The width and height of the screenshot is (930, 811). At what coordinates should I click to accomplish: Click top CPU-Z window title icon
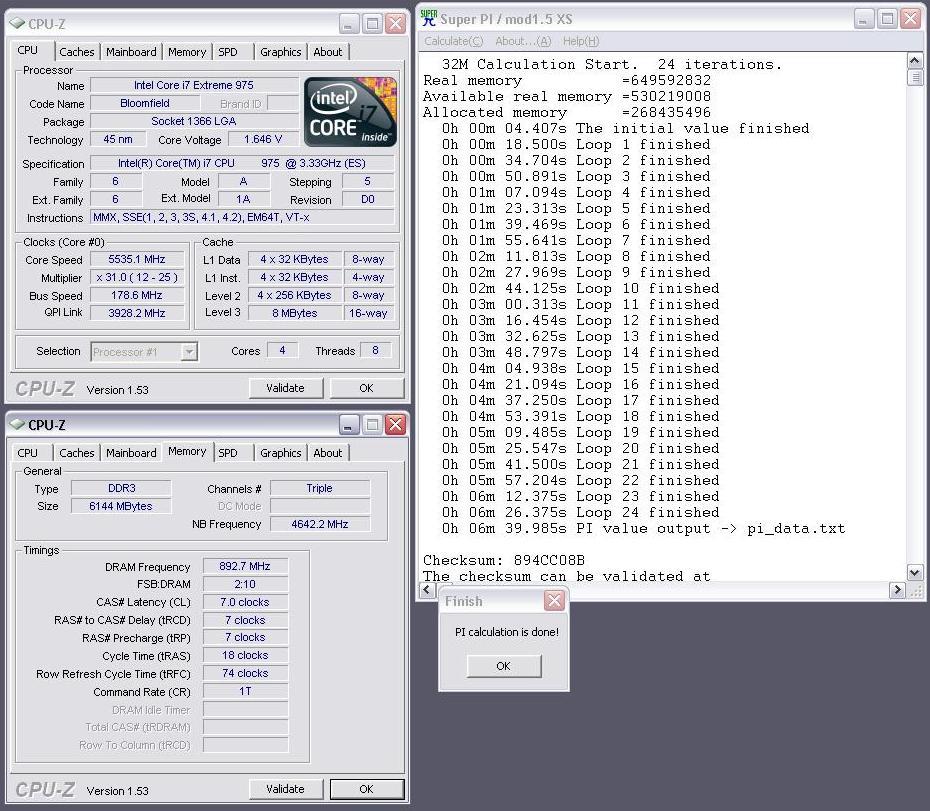click(x=17, y=24)
